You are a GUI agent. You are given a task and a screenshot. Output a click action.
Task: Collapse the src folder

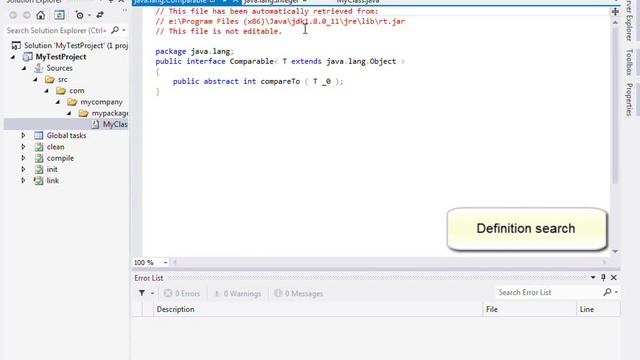36,80
